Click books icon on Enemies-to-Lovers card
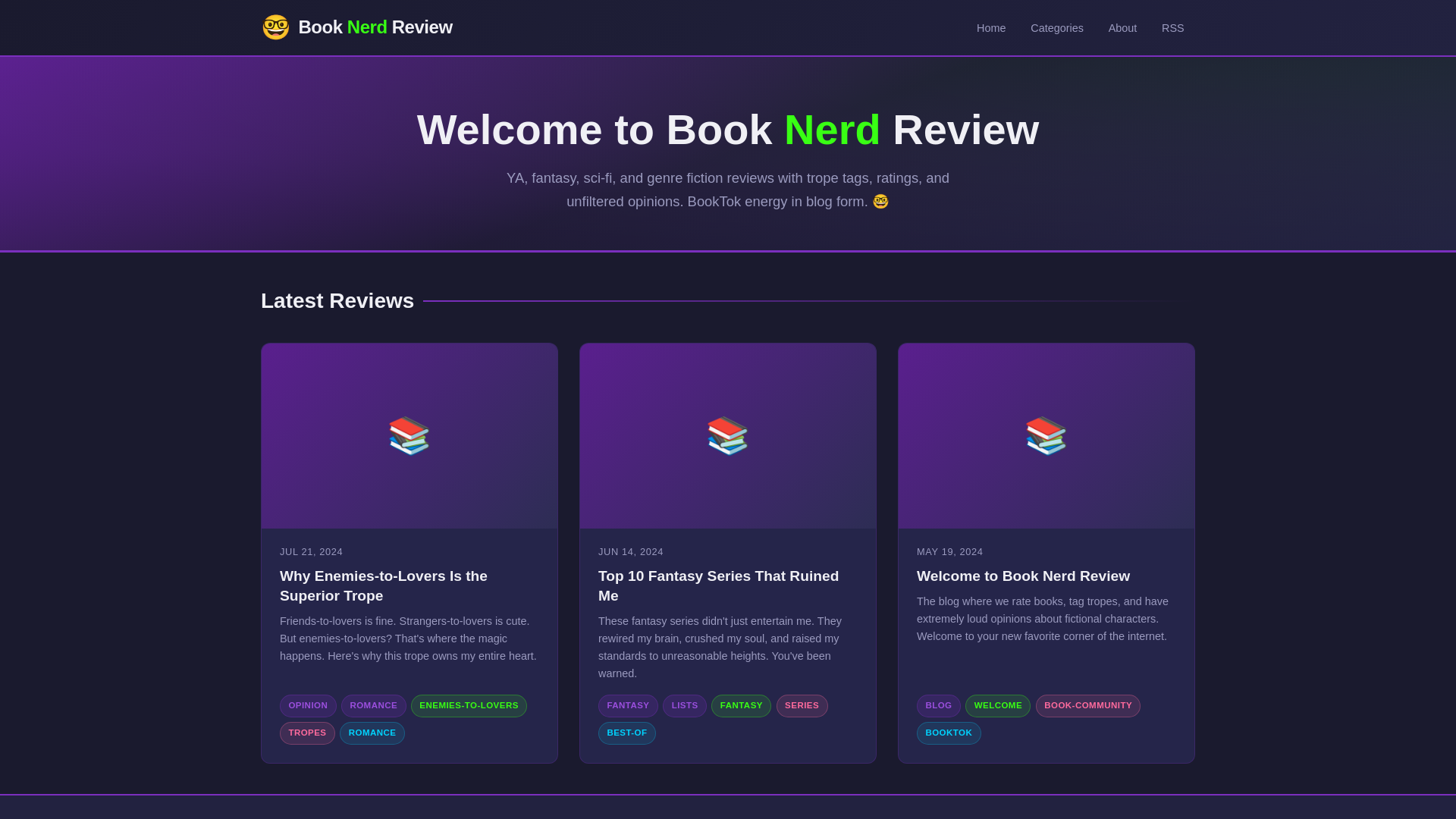Viewport: 1456px width, 819px height. tap(409, 436)
